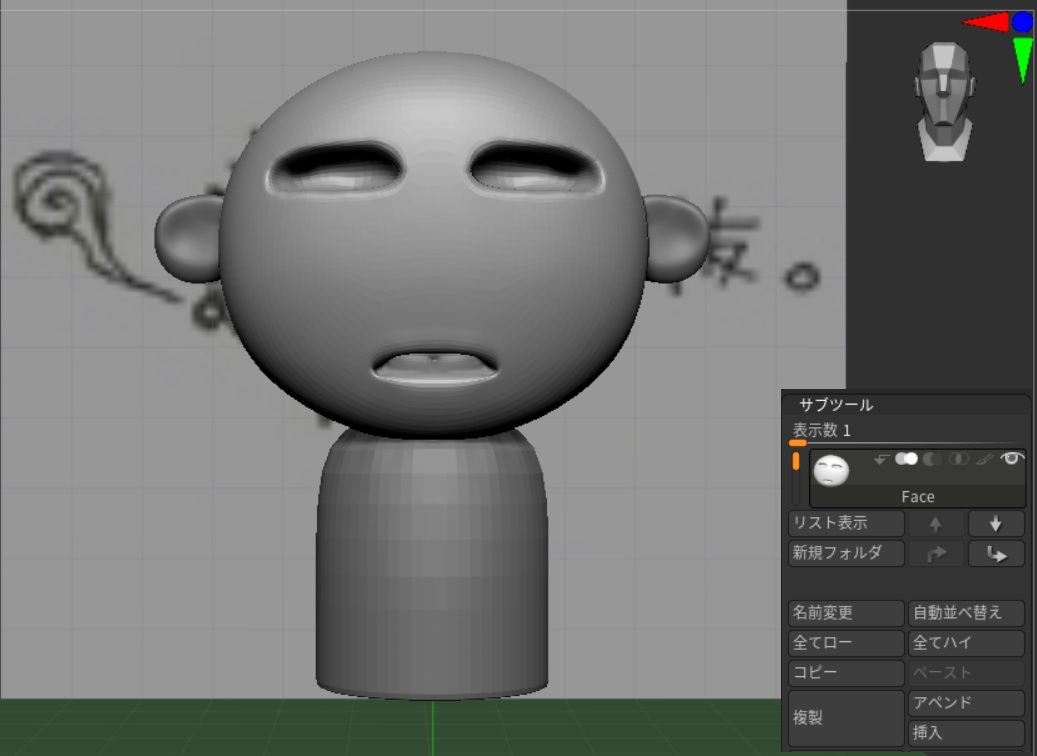This screenshot has height=756, width=1037.
Task: Select boolean intersect mode on Face subtool
Action: click(958, 459)
